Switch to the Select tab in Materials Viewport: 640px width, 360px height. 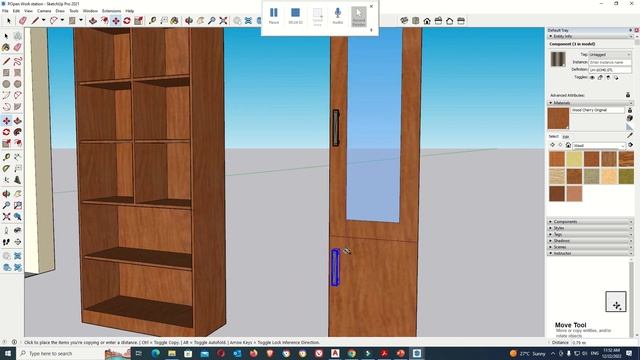553,136
